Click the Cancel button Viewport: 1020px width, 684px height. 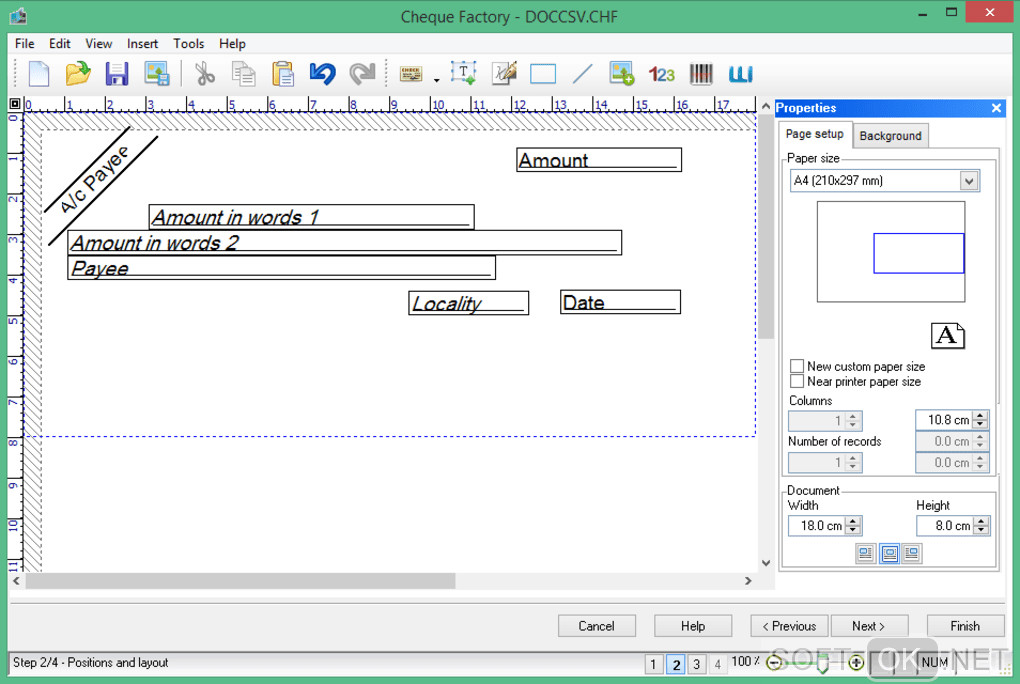[x=597, y=626]
